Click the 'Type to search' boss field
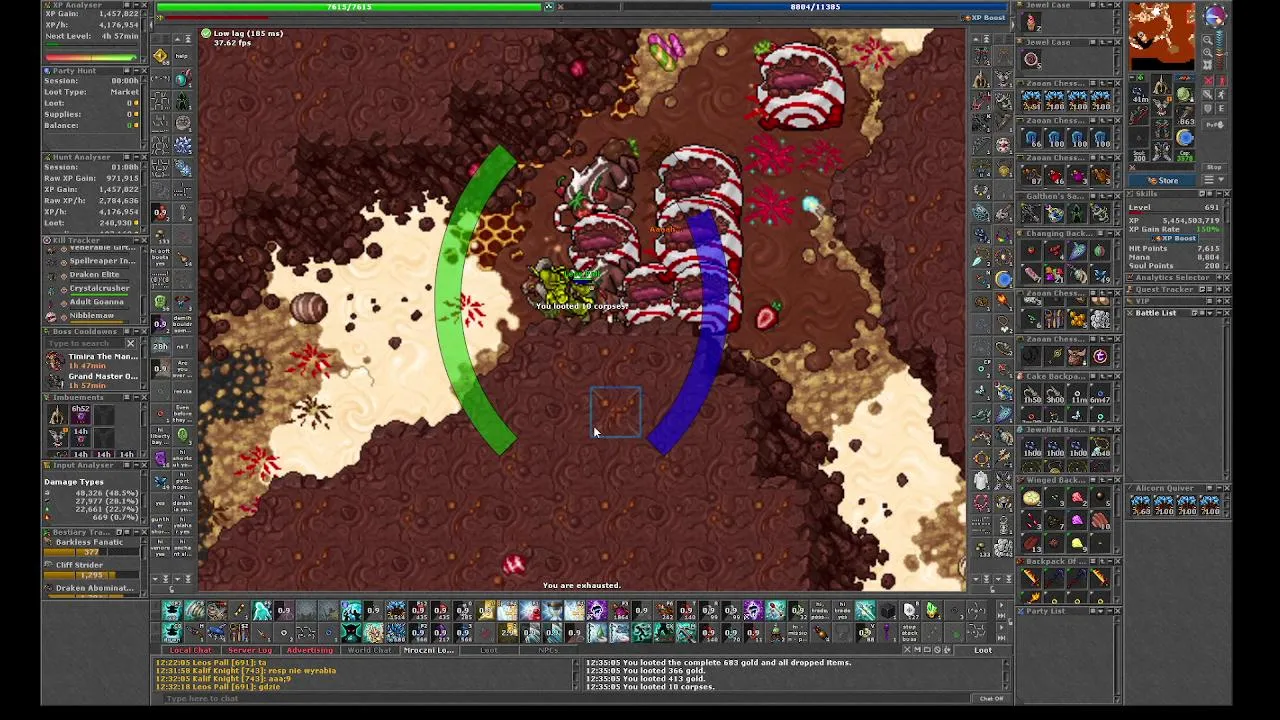This screenshot has height=720, width=1280. coord(83,343)
